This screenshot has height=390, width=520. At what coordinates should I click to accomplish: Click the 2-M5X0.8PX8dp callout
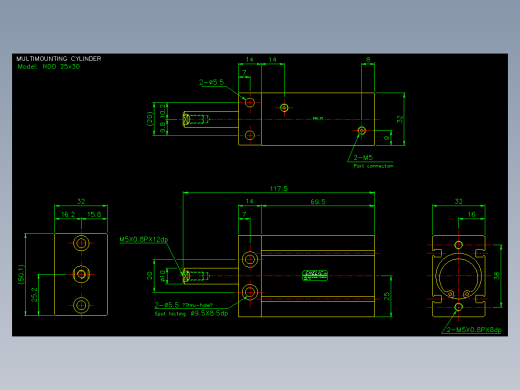(x=474, y=330)
